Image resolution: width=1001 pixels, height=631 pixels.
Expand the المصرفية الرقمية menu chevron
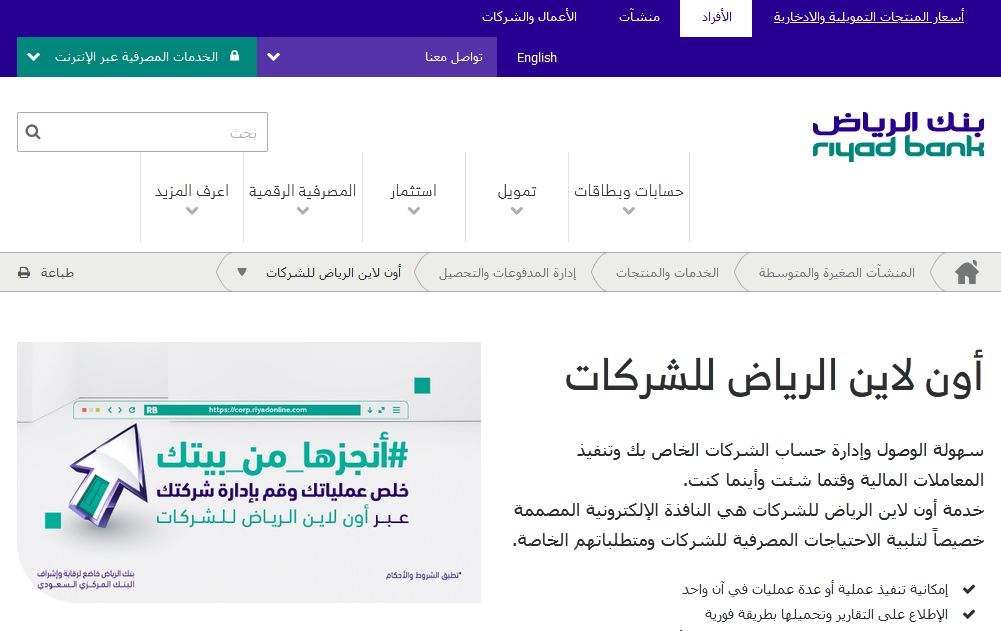coord(303,211)
